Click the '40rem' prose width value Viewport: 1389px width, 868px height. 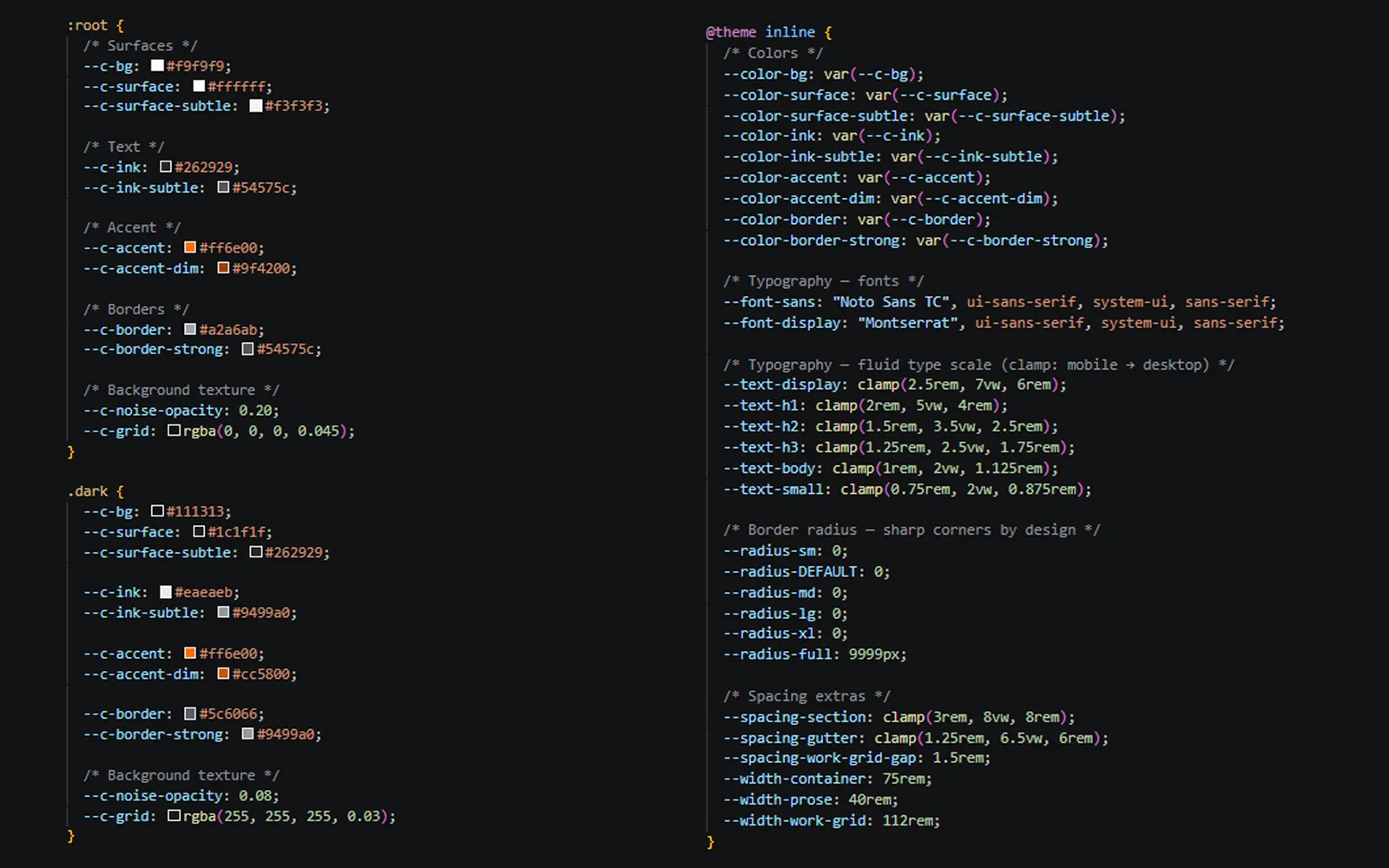pos(870,799)
